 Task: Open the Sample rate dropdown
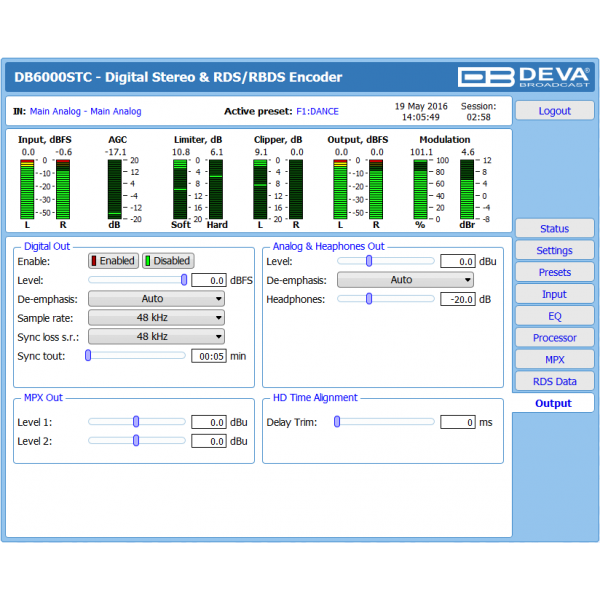[156, 318]
